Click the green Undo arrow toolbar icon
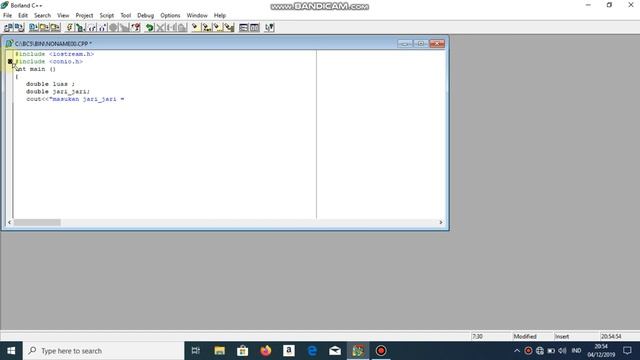 click(149, 27)
